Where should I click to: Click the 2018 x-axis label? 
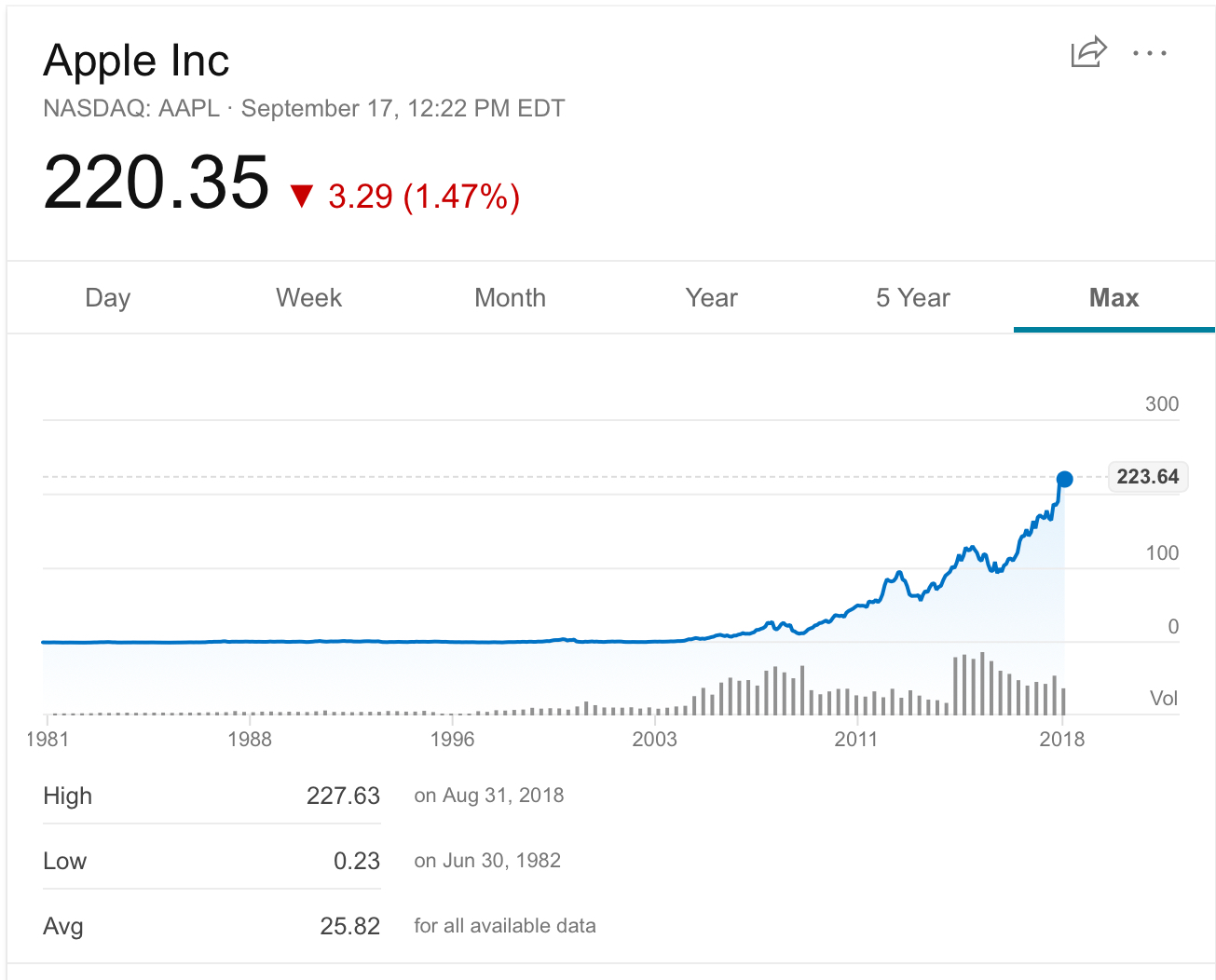pyautogui.click(x=1061, y=740)
